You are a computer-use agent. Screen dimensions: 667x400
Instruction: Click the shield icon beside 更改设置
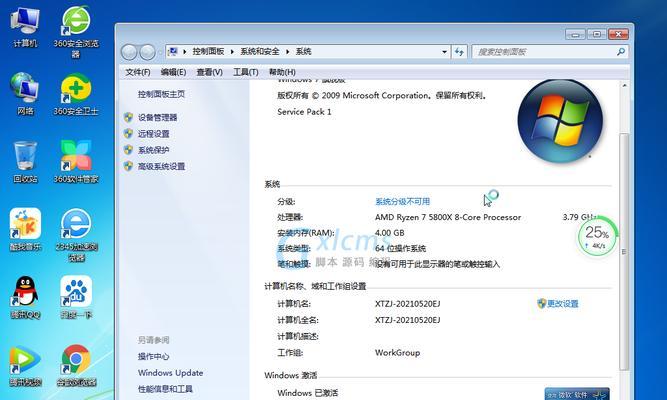541,303
